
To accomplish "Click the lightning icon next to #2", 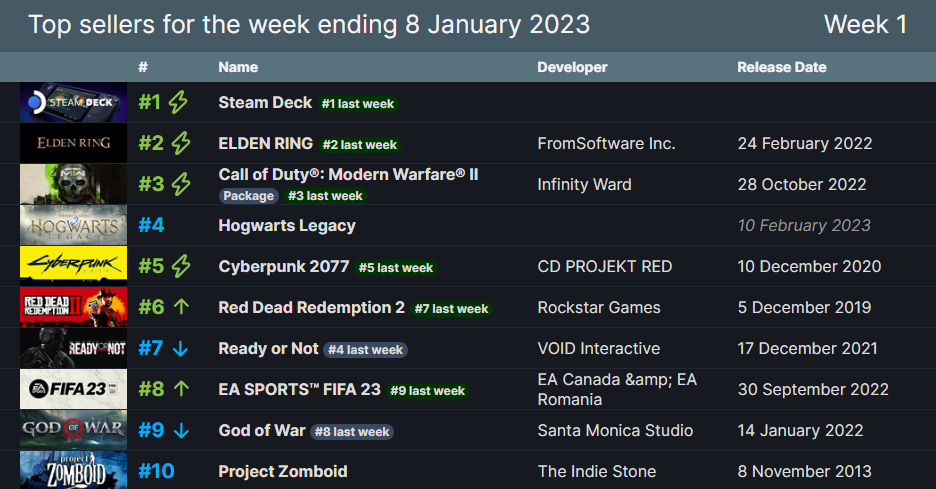I will tap(181, 144).
